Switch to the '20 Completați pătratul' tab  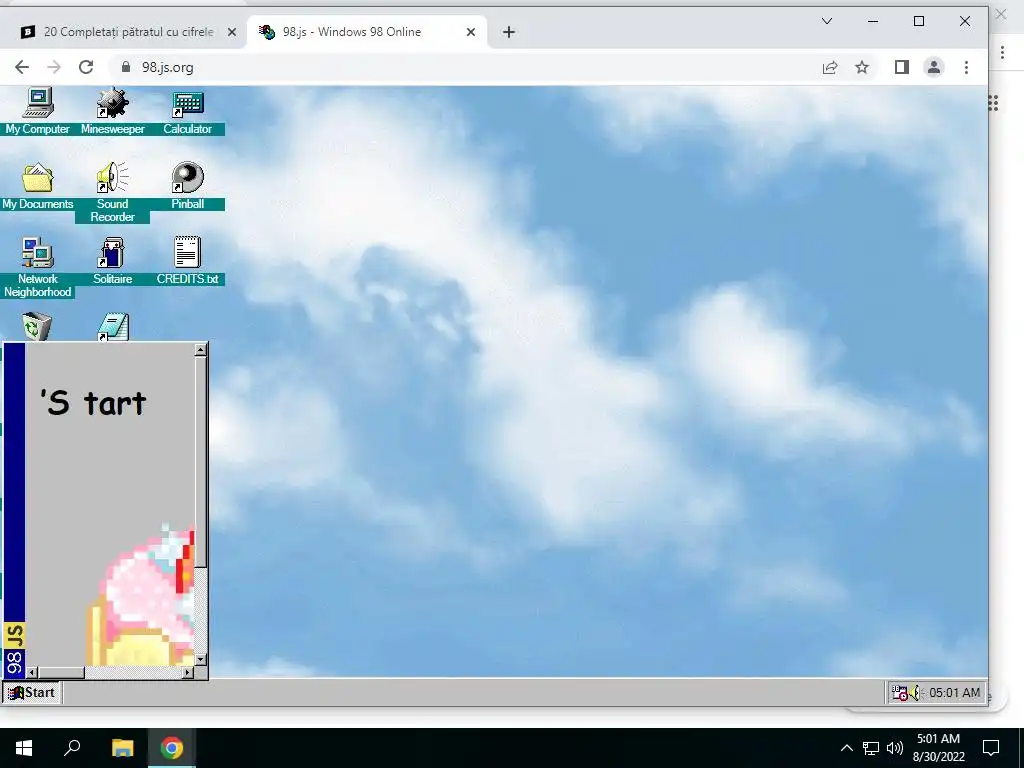tap(128, 32)
